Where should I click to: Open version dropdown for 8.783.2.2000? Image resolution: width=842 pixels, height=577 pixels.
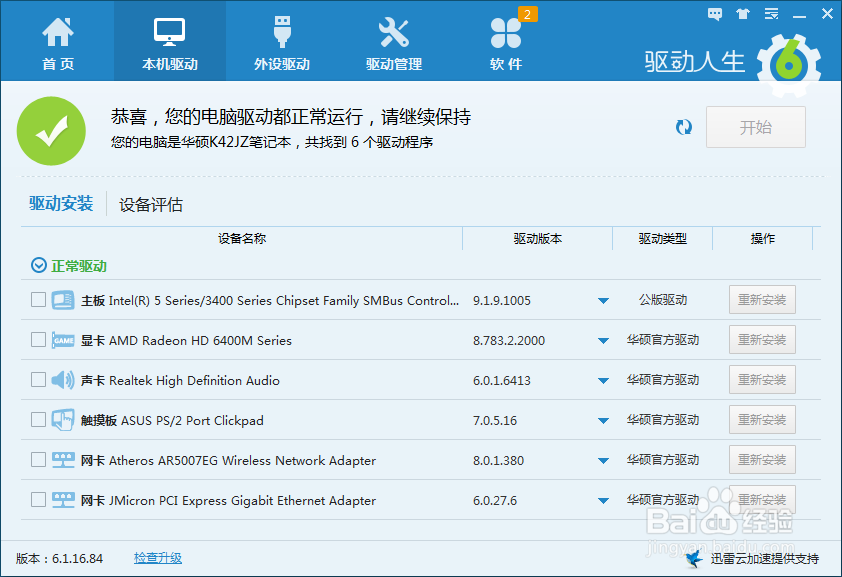click(604, 341)
